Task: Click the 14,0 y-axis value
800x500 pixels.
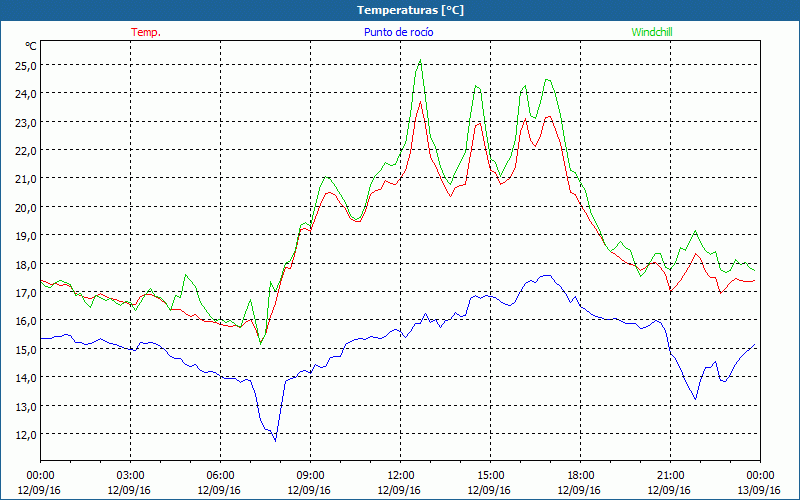Action: tap(26, 378)
